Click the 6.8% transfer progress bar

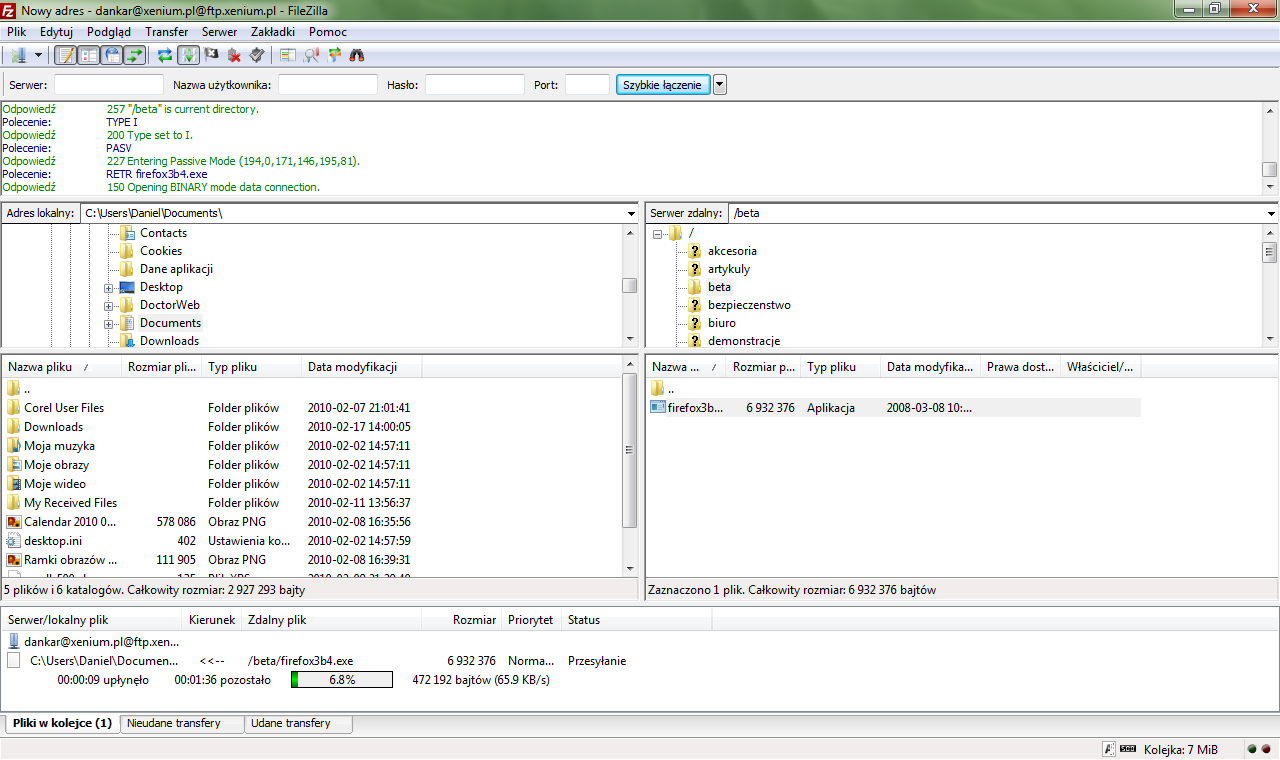pyautogui.click(x=341, y=680)
